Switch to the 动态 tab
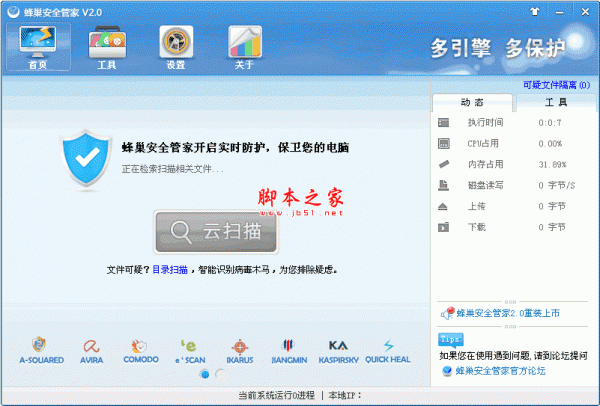600x406 pixels. tap(472, 102)
